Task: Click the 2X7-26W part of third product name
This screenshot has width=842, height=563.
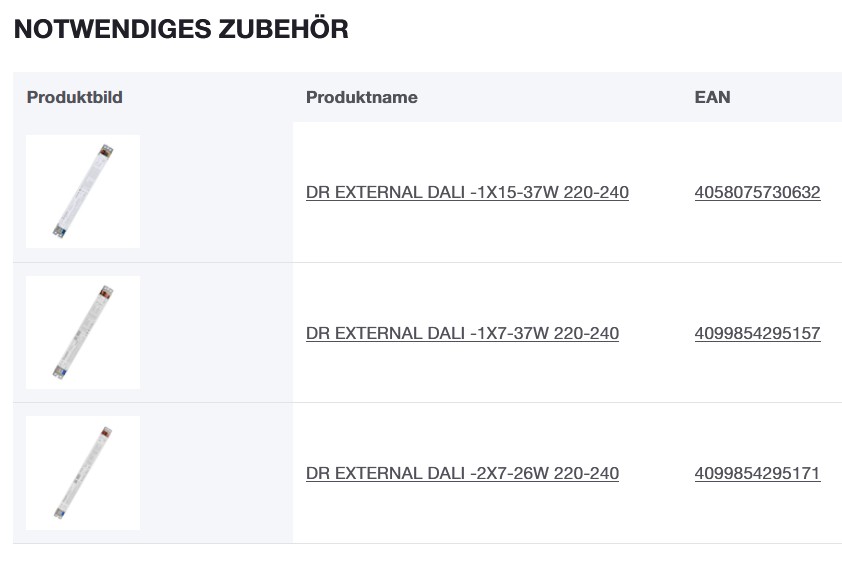Action: [509, 473]
